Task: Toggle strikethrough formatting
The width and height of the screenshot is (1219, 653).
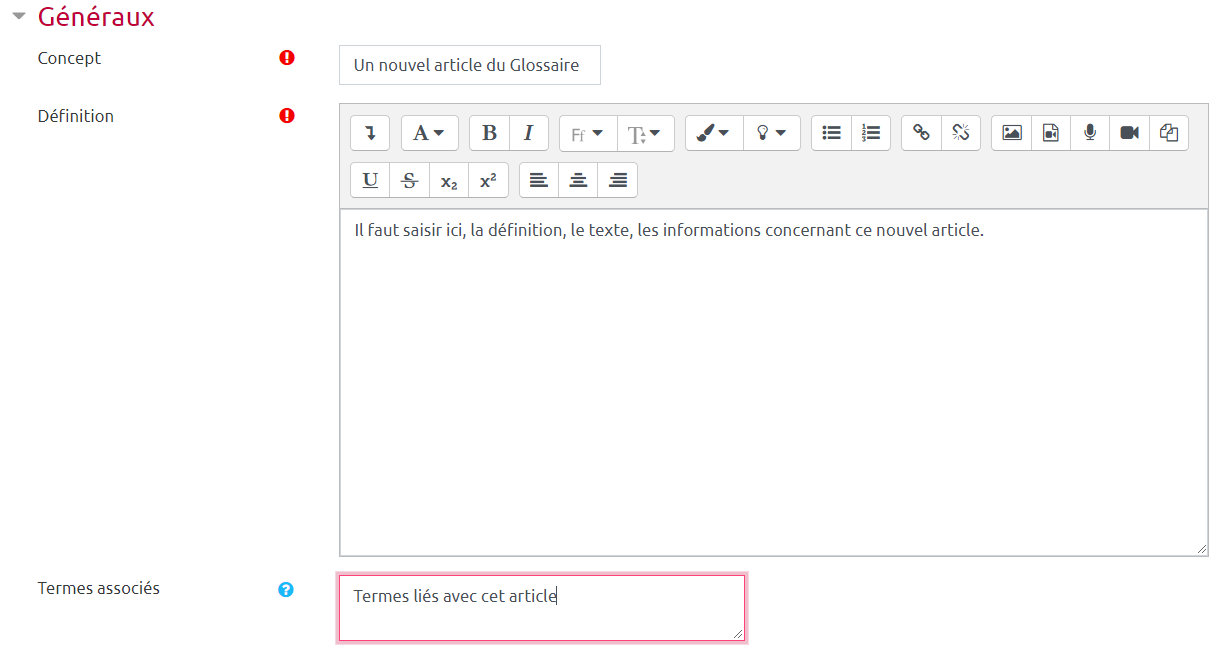Action: point(409,181)
